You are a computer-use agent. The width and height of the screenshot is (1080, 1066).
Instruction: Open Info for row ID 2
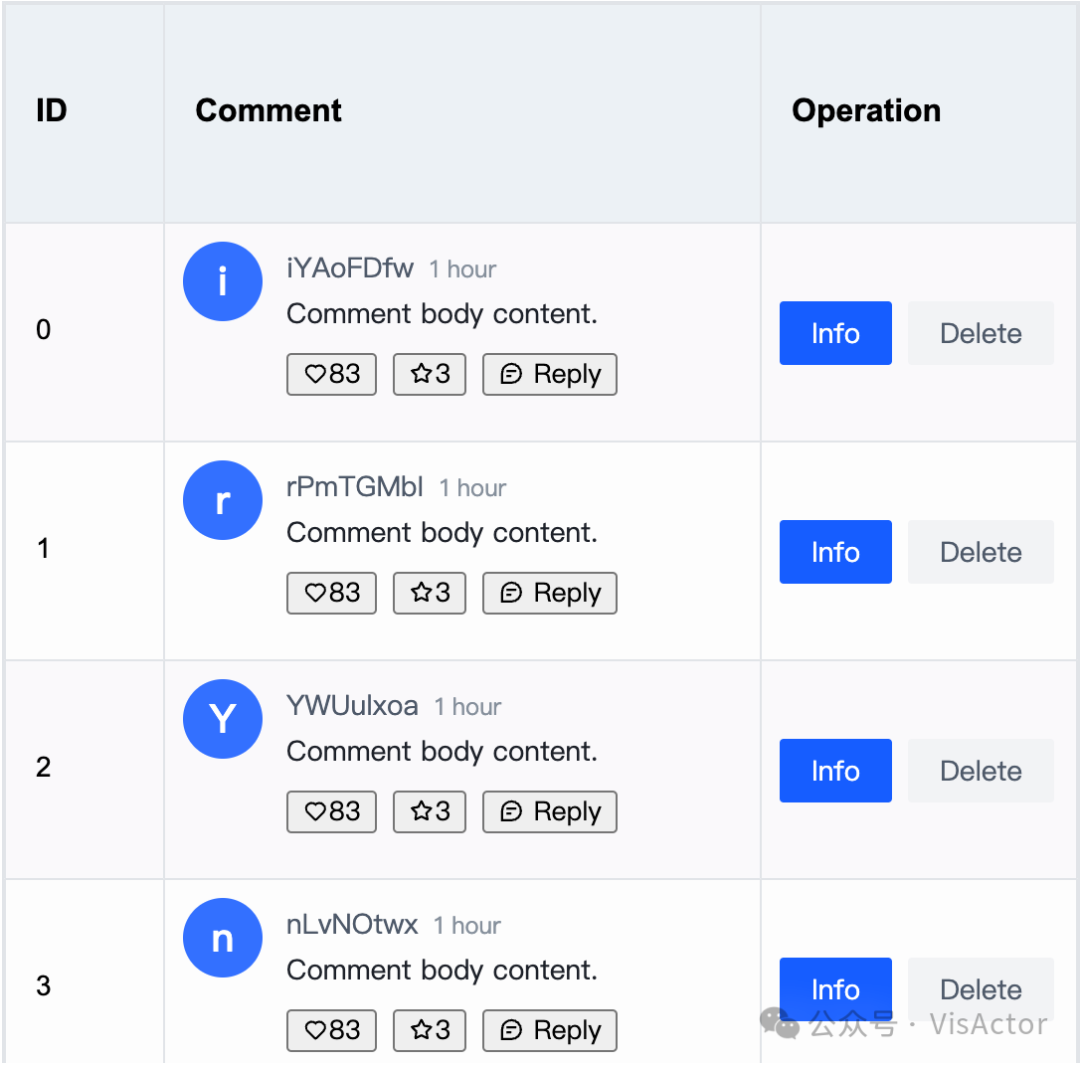click(x=835, y=771)
